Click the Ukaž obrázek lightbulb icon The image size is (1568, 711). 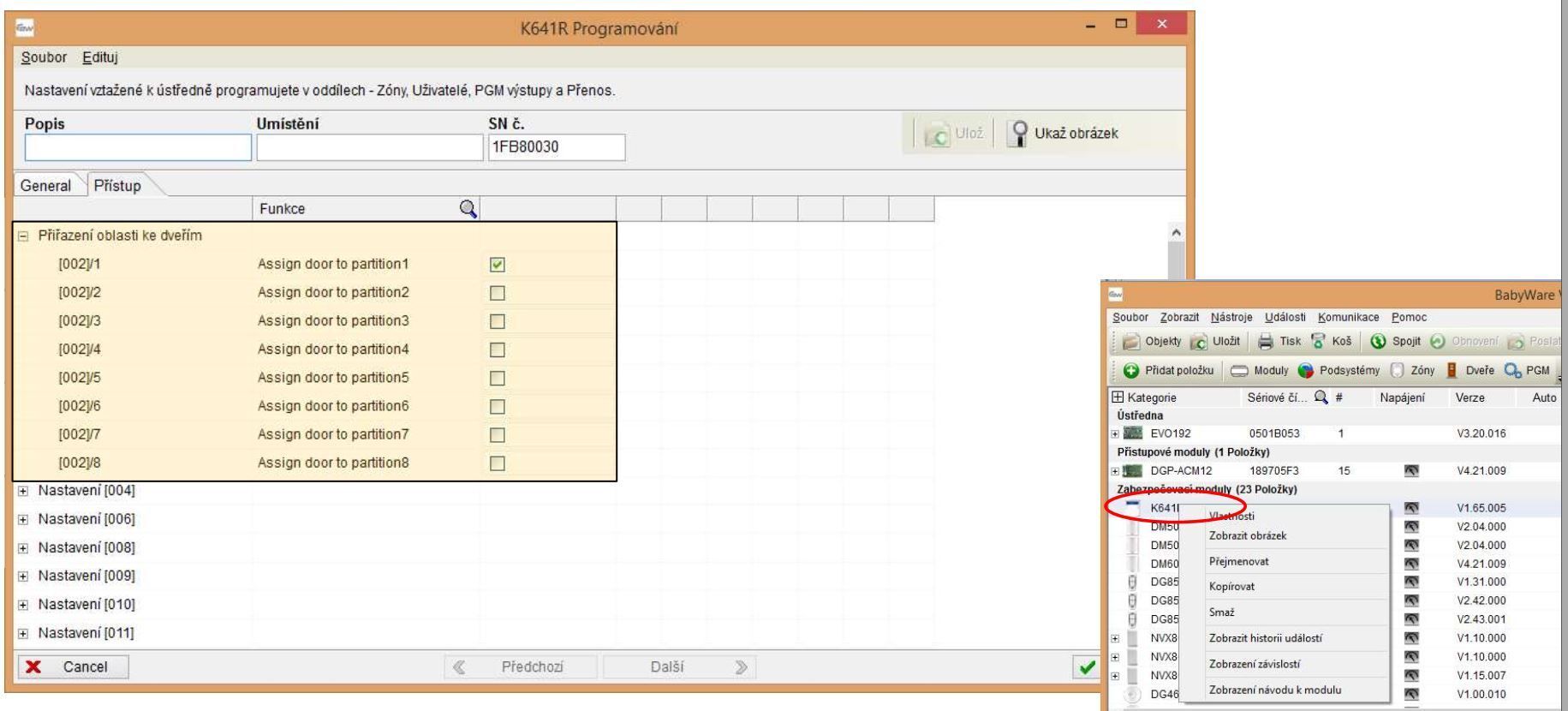(1019, 134)
